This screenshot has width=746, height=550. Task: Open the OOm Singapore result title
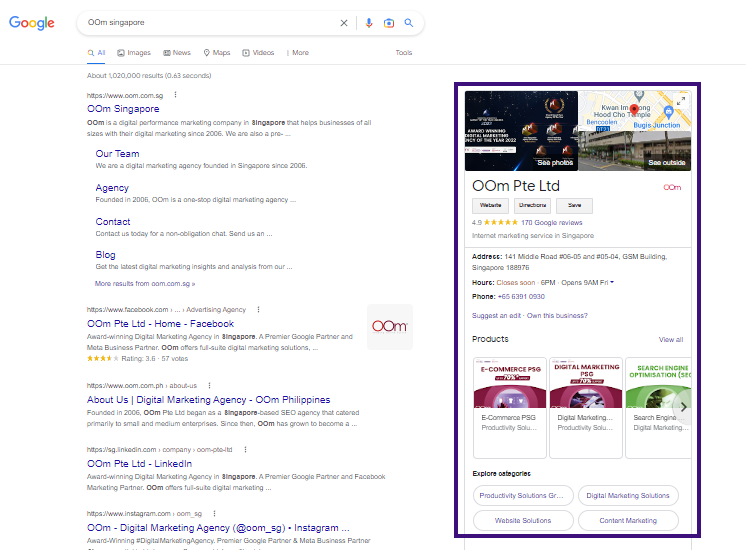(123, 109)
